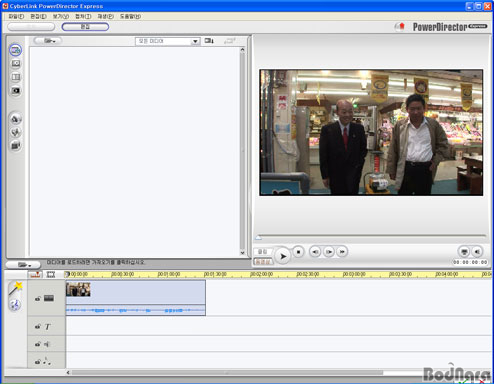Open folder dropdown below the media library
The image size is (494, 384).
[23, 265]
